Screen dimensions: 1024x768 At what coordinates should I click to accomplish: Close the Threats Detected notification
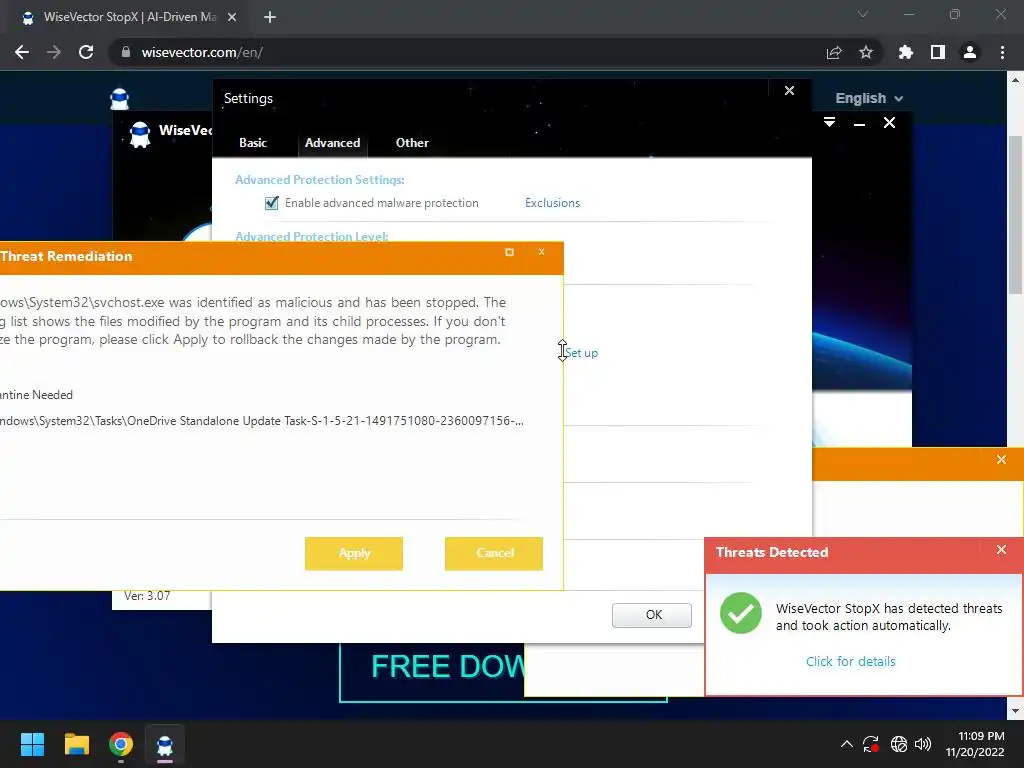(1001, 550)
